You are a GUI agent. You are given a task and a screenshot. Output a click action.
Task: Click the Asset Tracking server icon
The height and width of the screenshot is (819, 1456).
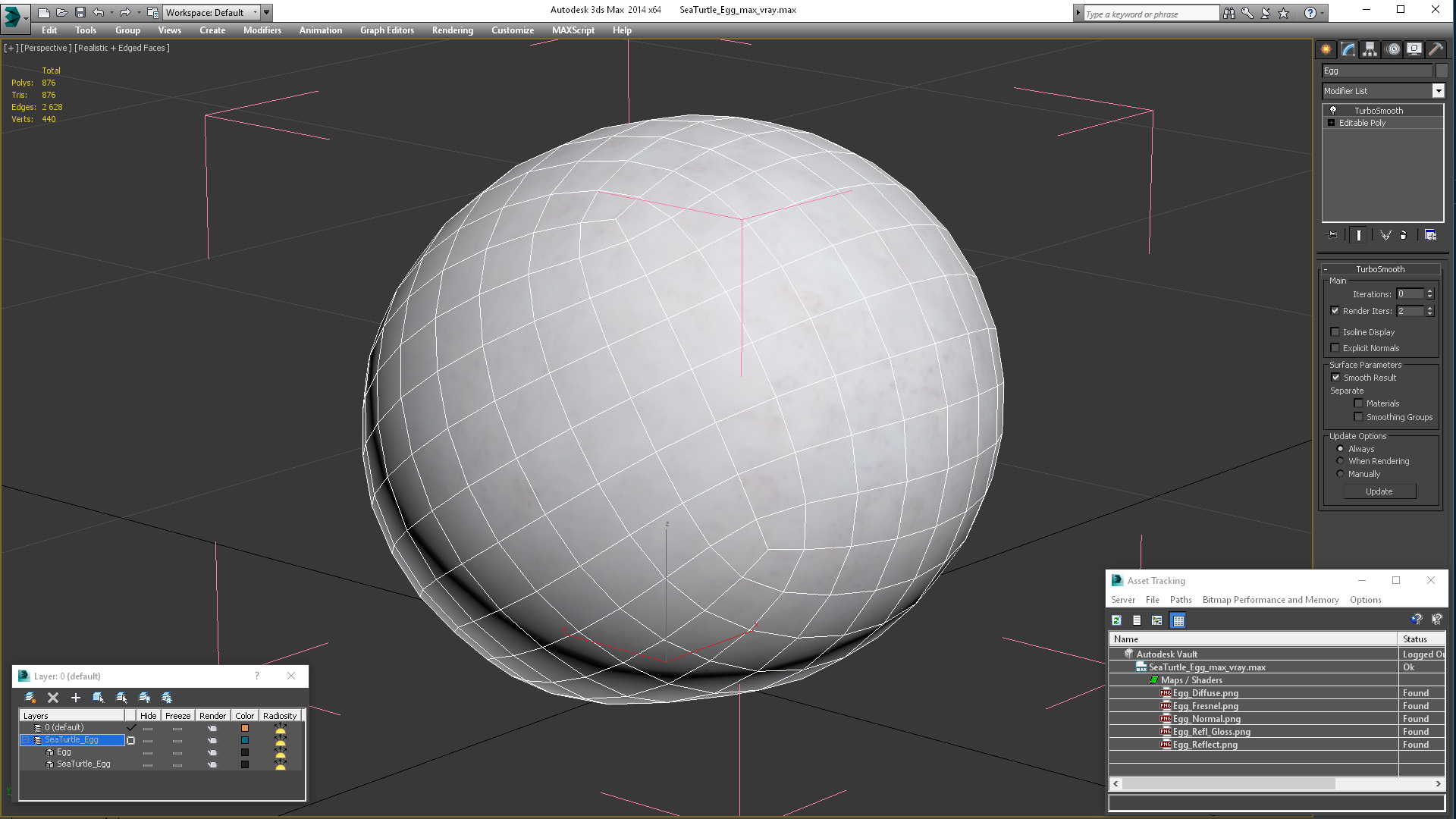1122,599
